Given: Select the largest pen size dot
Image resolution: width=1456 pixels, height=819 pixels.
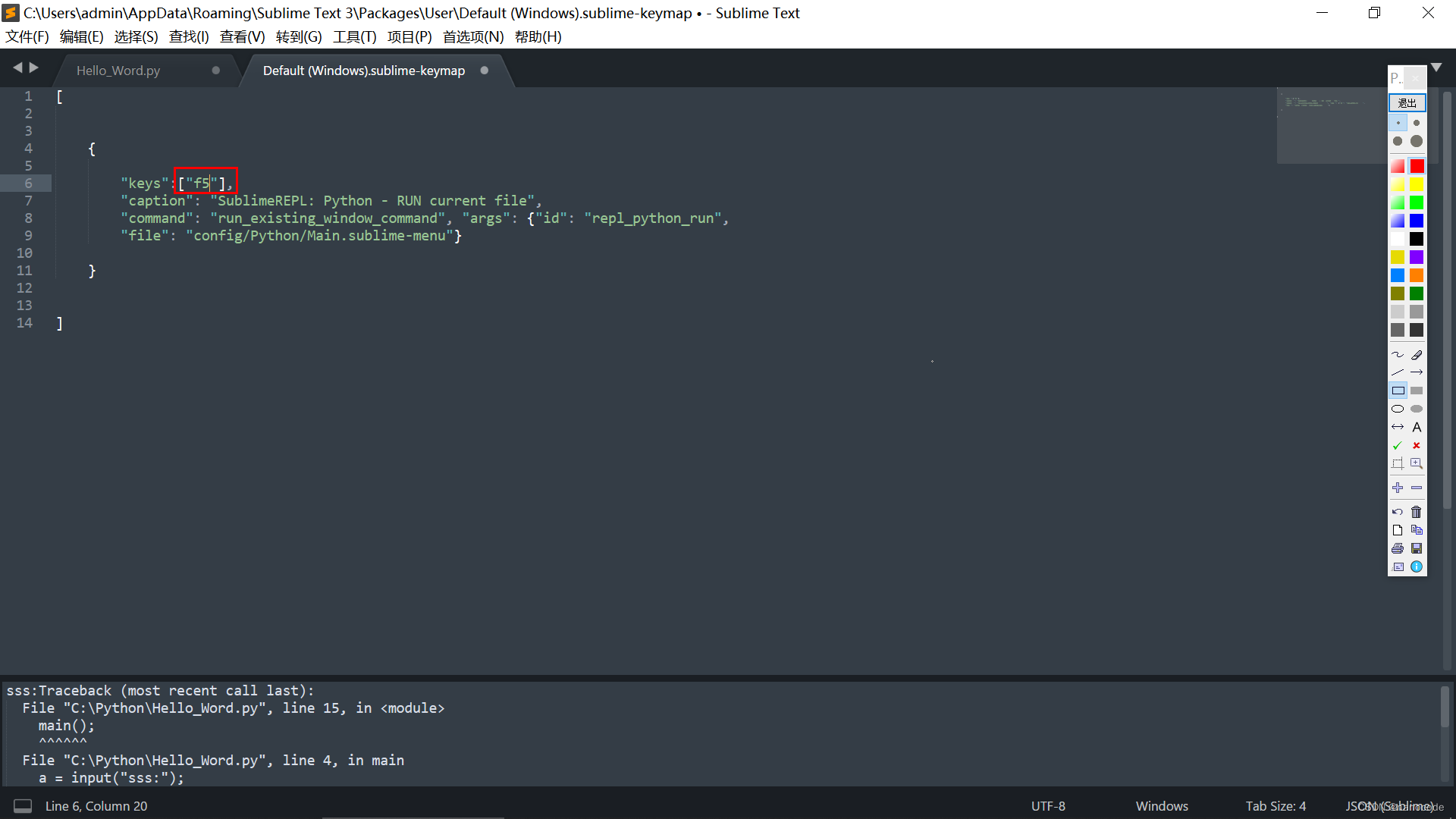Looking at the screenshot, I should tap(1417, 141).
